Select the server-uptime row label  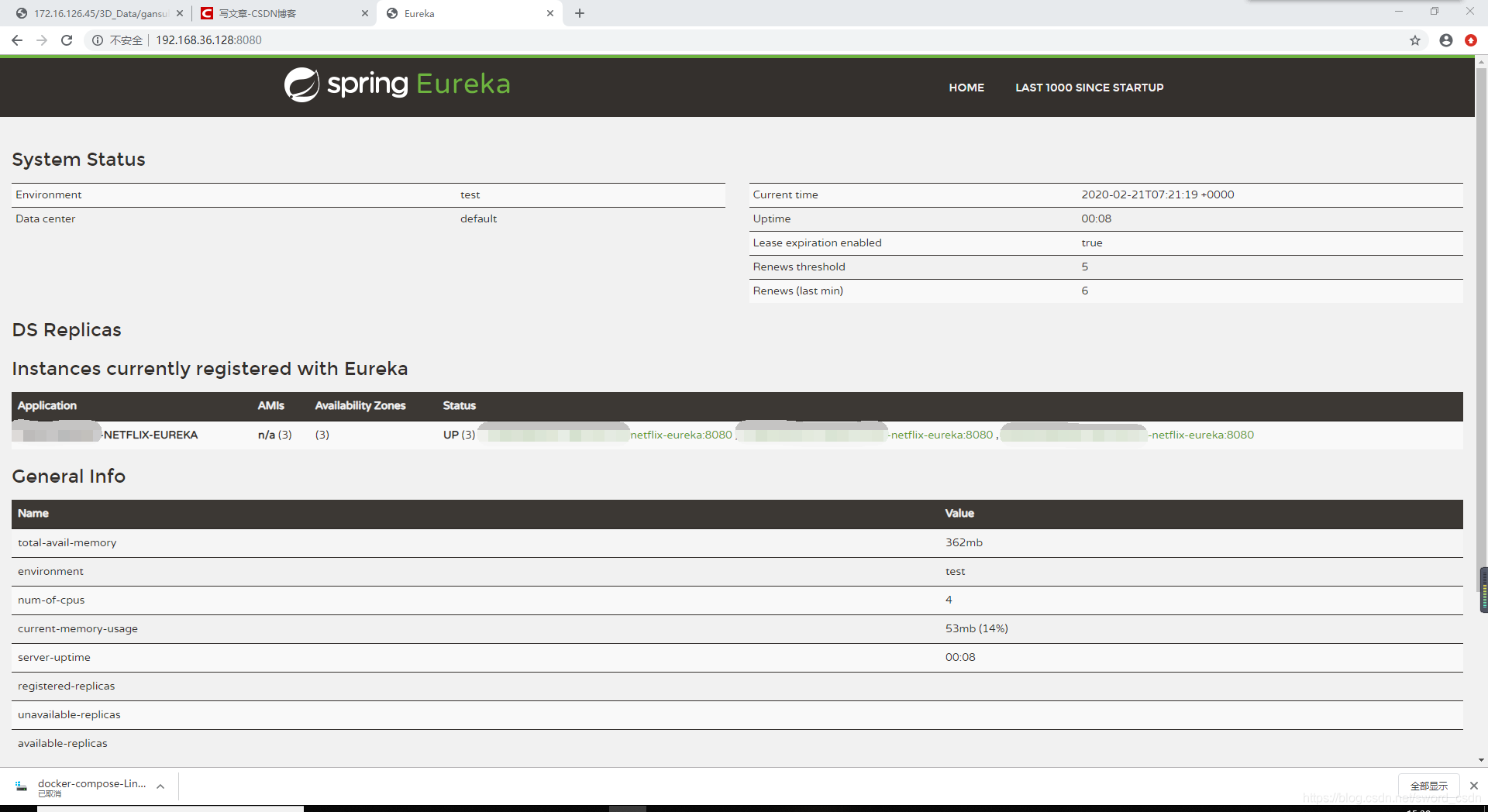(x=54, y=657)
